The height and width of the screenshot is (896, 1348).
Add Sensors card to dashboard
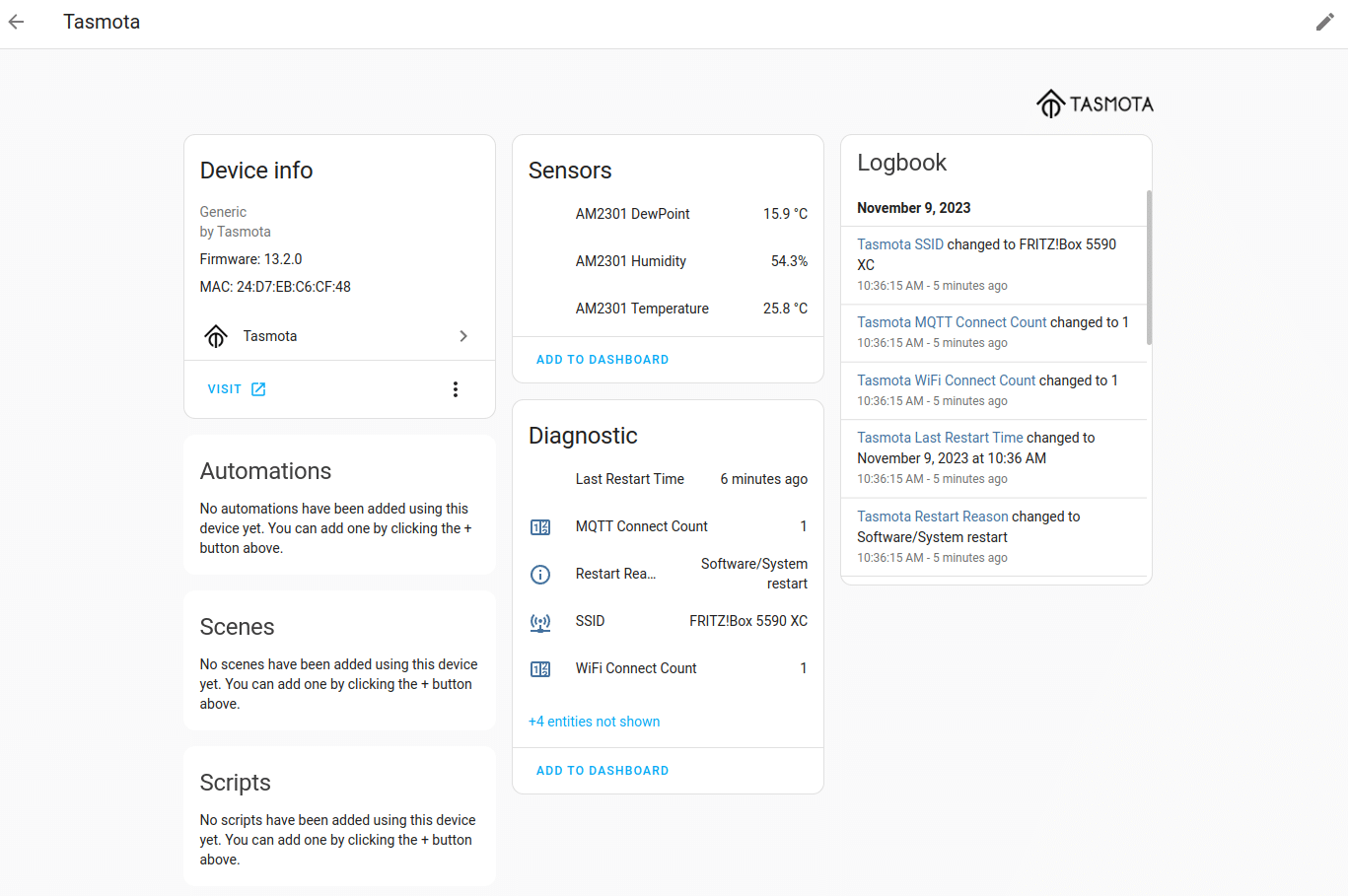coord(602,360)
